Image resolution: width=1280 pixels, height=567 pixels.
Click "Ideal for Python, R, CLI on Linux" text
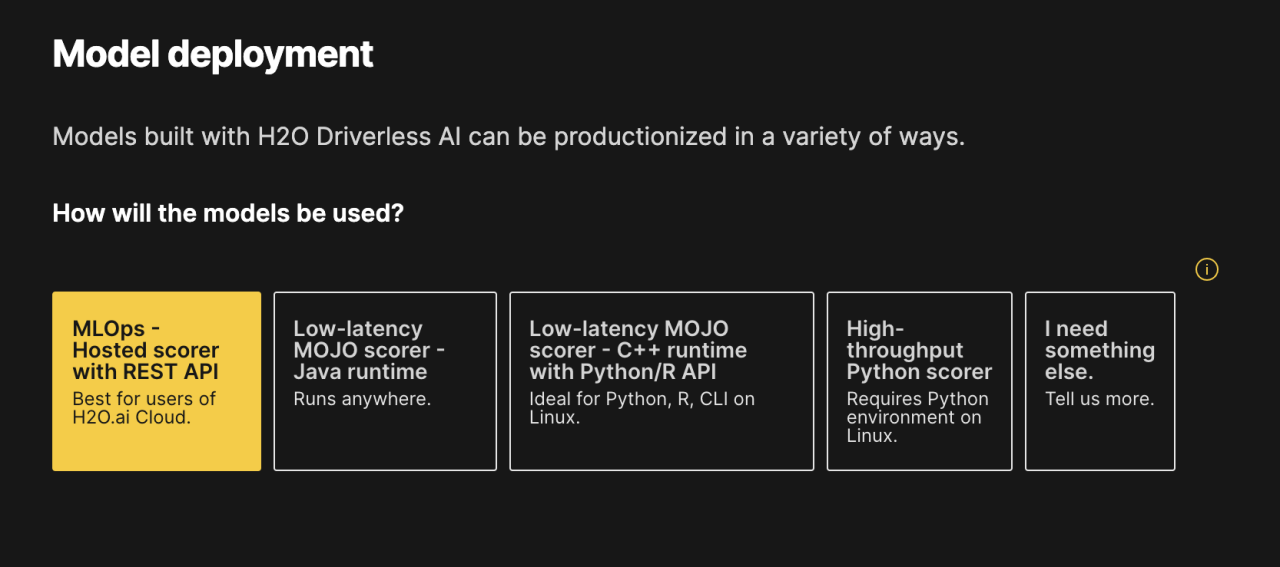(641, 408)
